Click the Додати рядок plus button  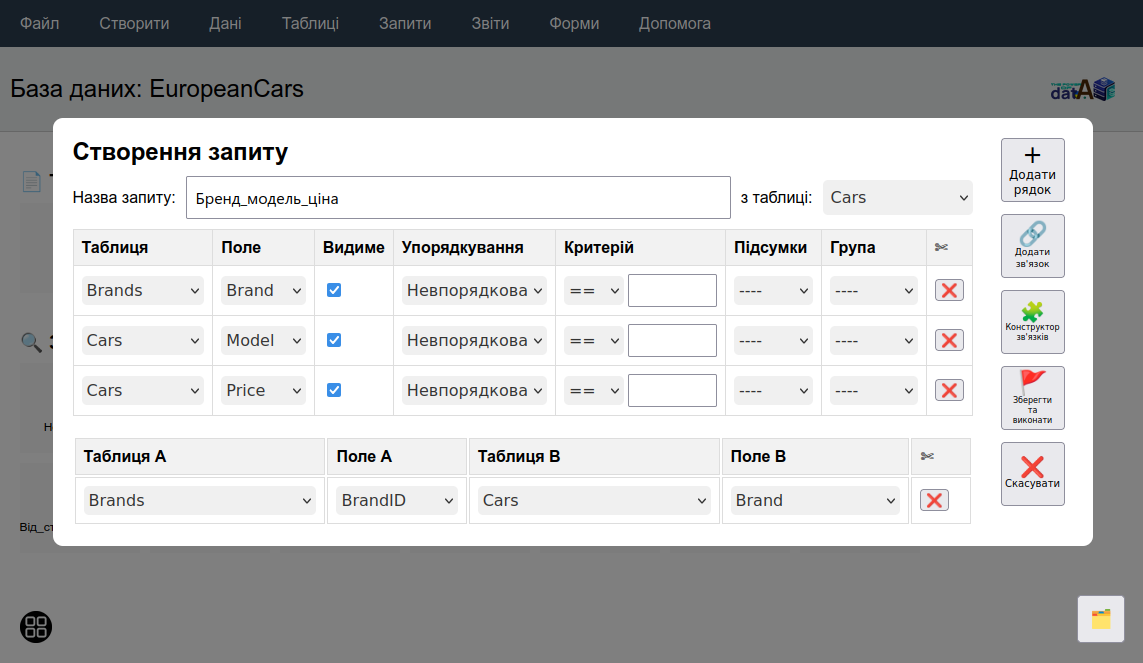pos(1032,170)
